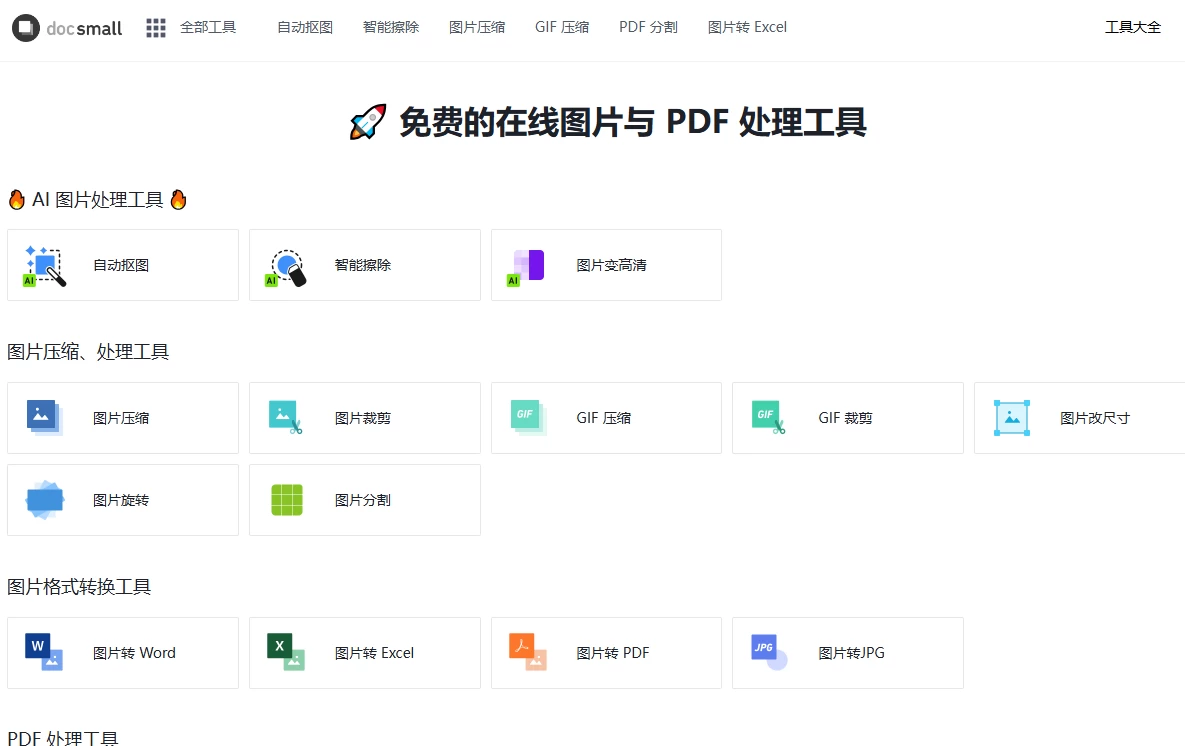Click the 图片转 Word icon
Screen dimensions: 1185x746
coord(44,653)
